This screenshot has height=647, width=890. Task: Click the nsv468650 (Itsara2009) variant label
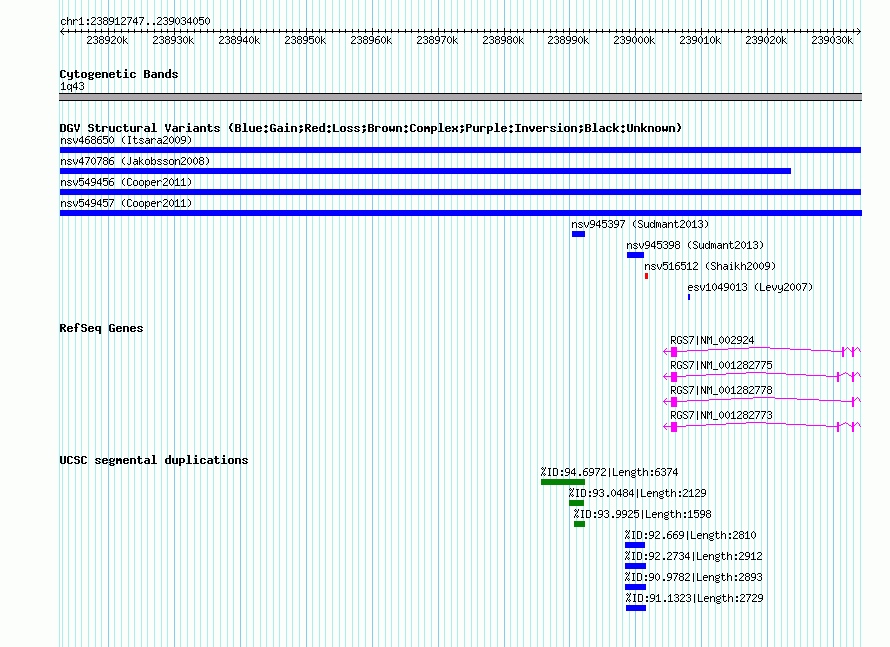pos(126,140)
